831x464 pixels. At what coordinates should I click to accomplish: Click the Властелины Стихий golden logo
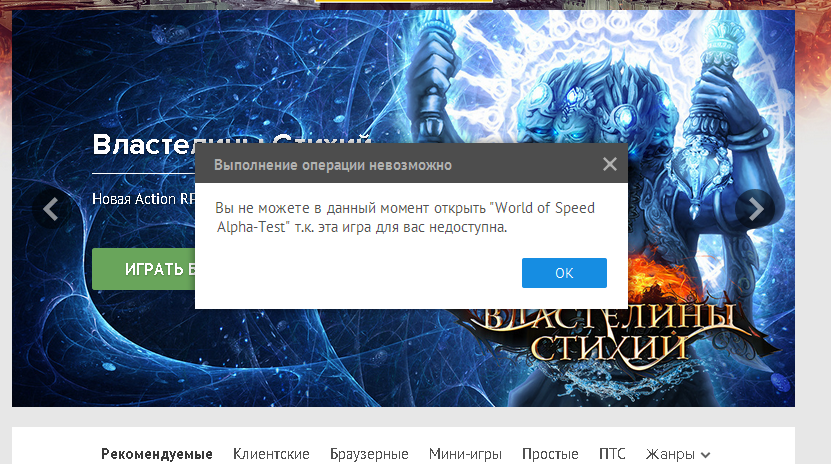pyautogui.click(x=609, y=331)
